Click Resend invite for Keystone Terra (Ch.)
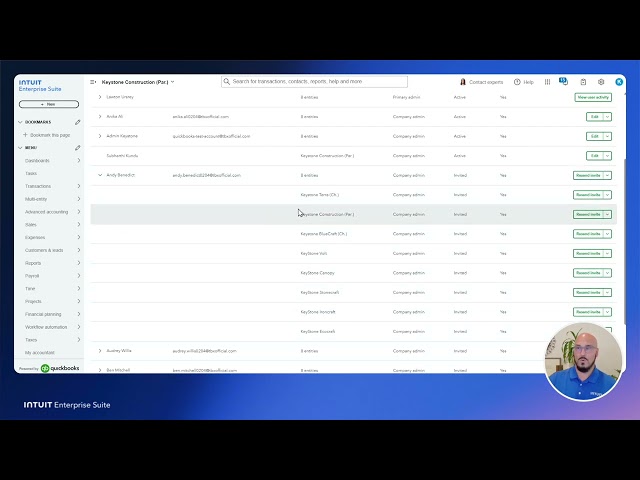 (588, 195)
